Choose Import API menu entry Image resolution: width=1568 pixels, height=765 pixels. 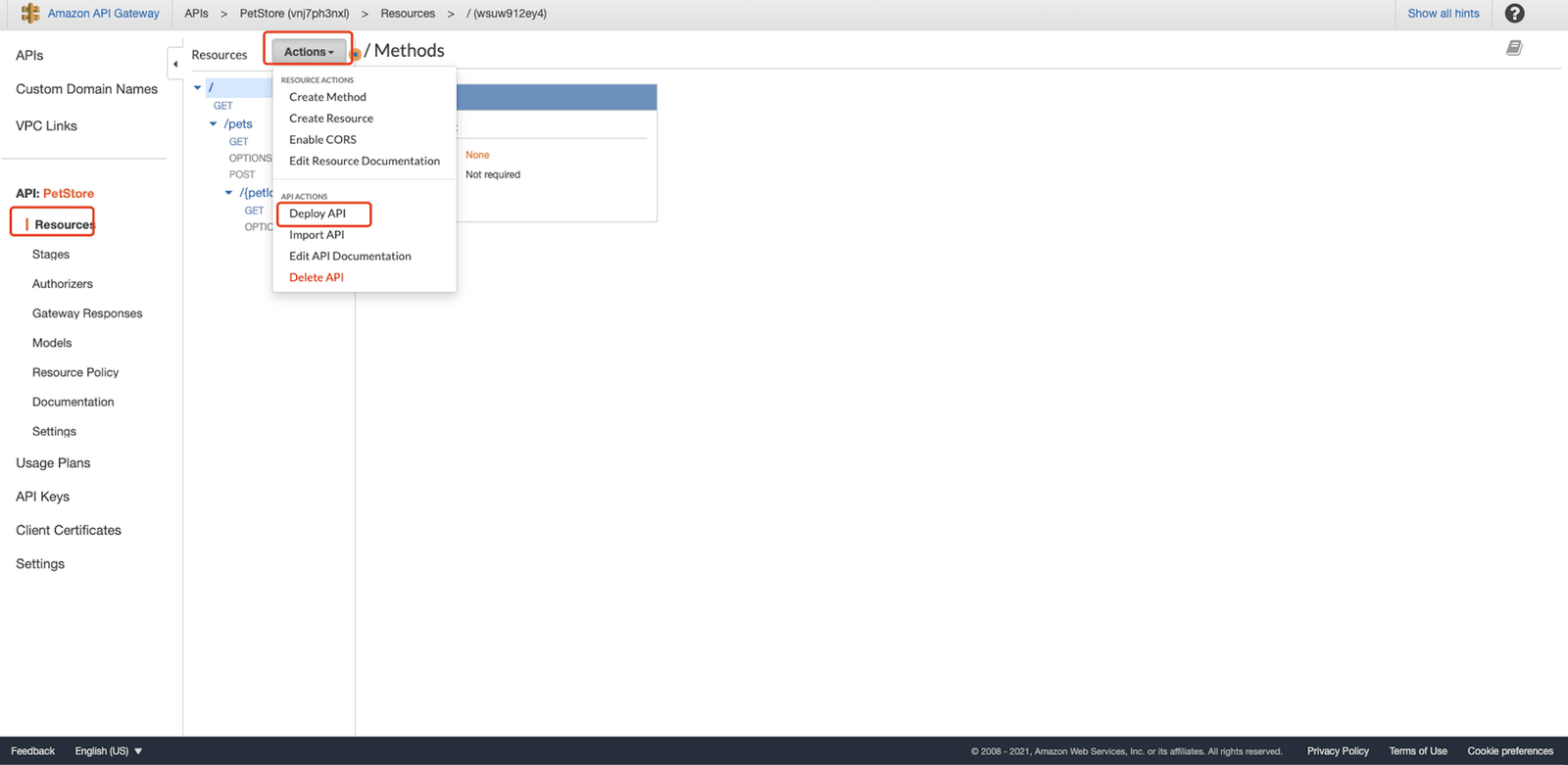click(x=317, y=235)
